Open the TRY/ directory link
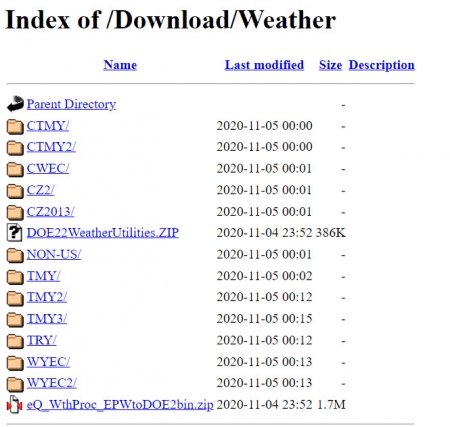 pyautogui.click(x=42, y=340)
